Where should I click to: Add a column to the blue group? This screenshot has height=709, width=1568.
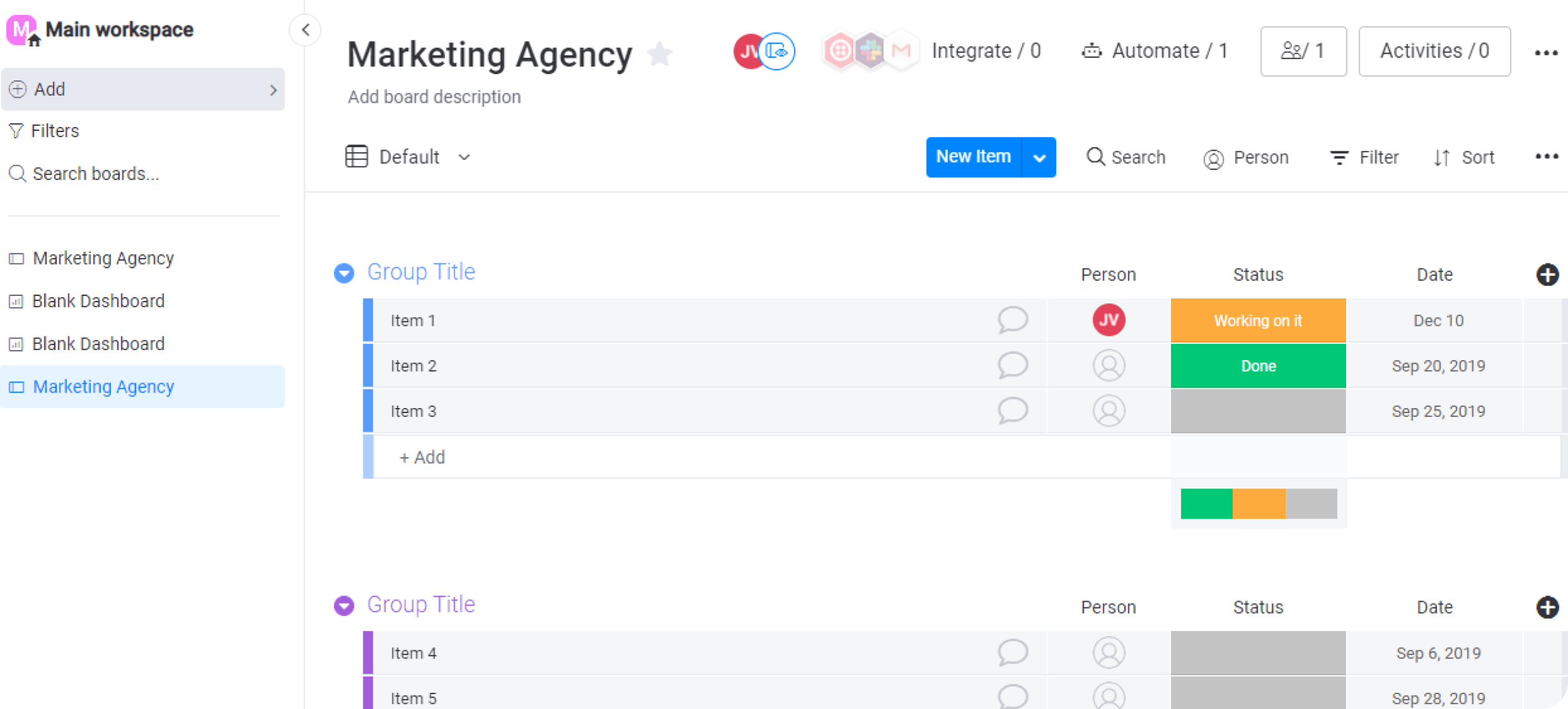tap(1547, 275)
